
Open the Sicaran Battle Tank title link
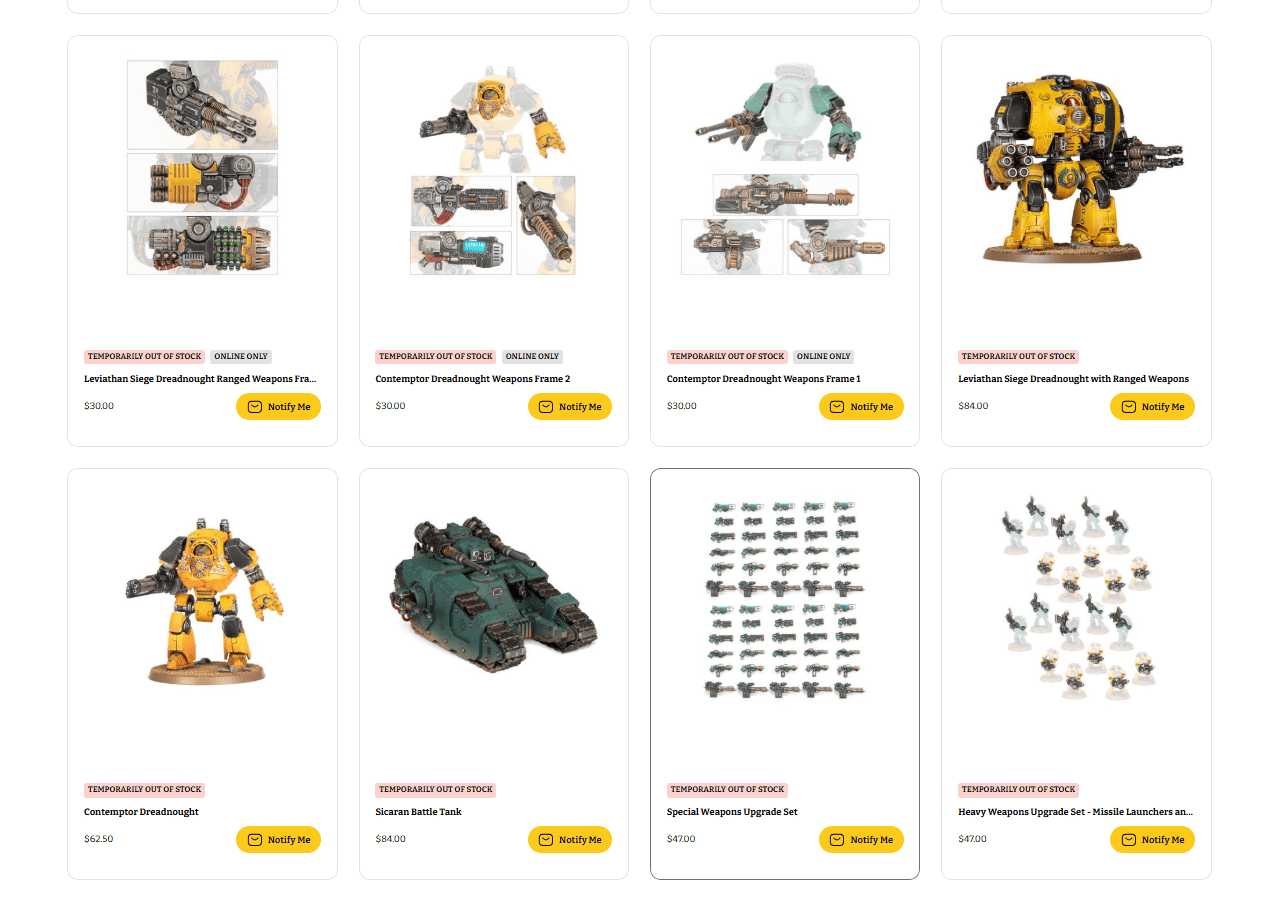coord(419,812)
